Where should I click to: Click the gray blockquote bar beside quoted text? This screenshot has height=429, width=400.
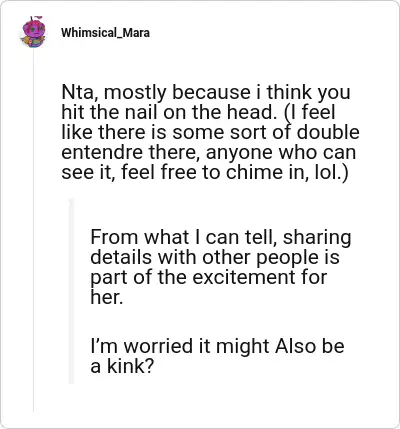tap(71, 291)
